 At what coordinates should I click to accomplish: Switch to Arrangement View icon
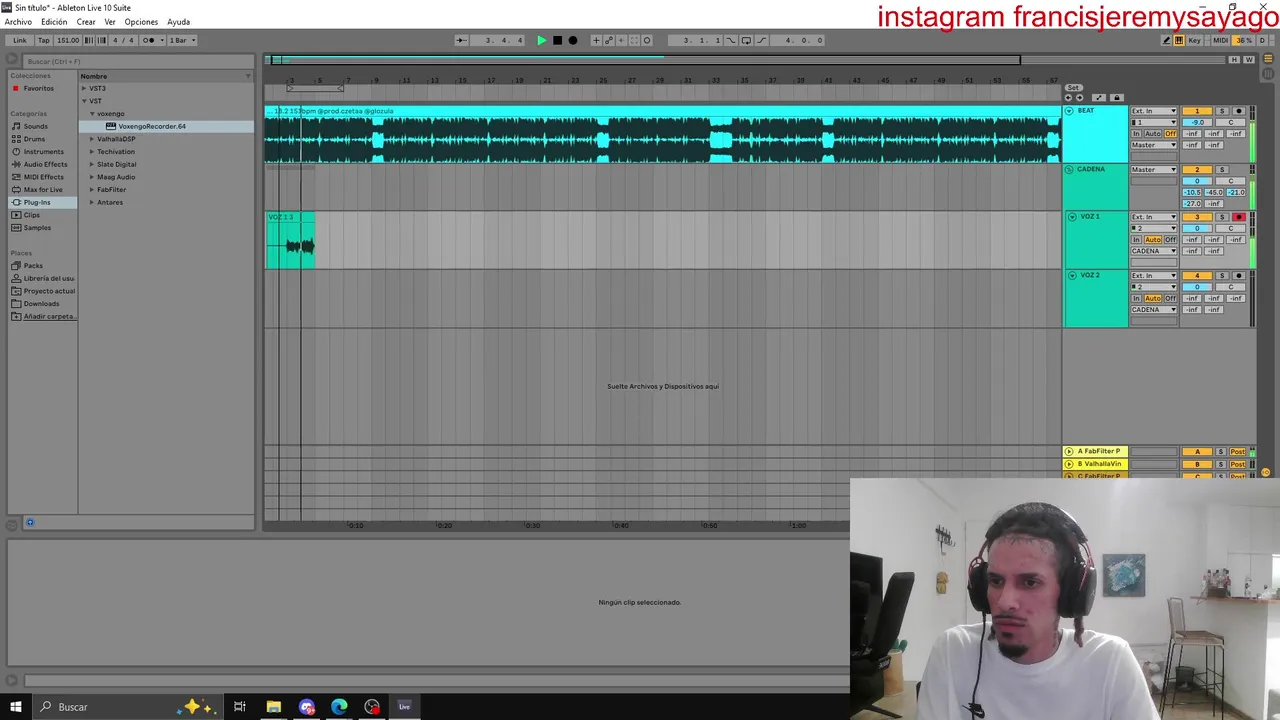click(x=1268, y=58)
